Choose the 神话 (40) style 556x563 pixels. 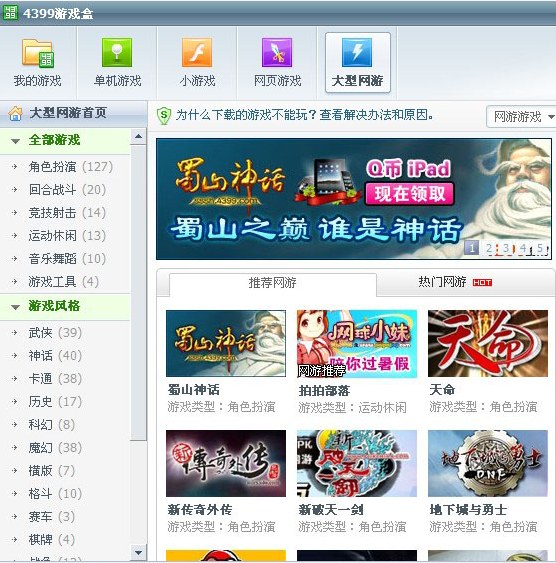[55, 356]
